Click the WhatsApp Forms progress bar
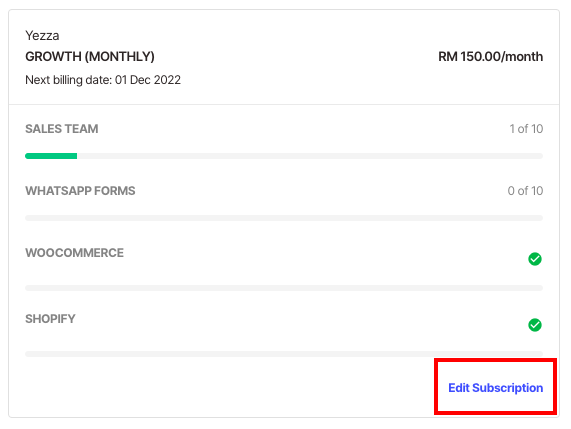Viewport: 571px width, 429px height. (284, 218)
